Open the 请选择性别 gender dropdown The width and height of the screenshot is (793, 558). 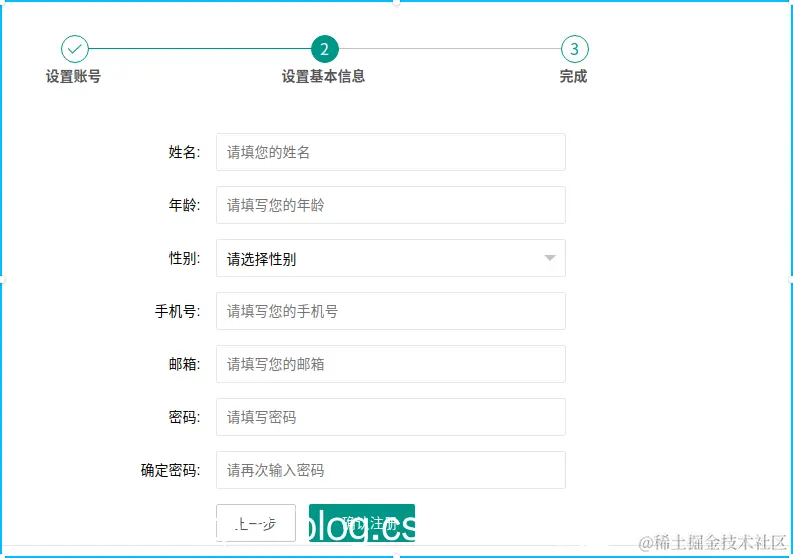point(390,258)
